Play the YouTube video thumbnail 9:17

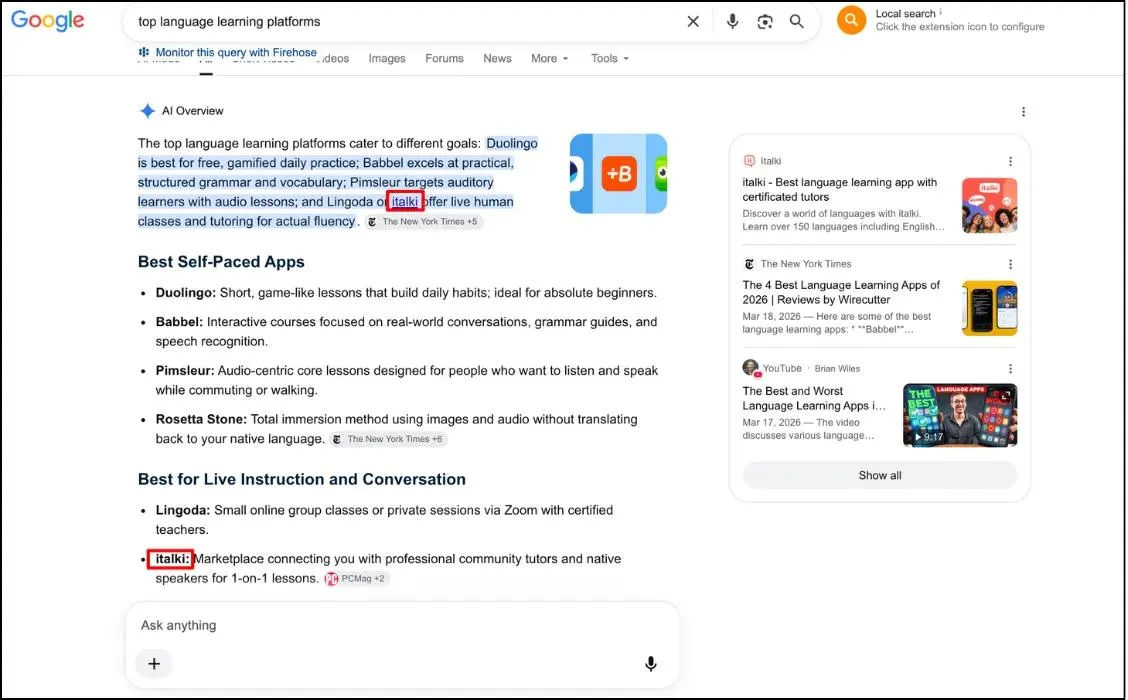point(960,415)
